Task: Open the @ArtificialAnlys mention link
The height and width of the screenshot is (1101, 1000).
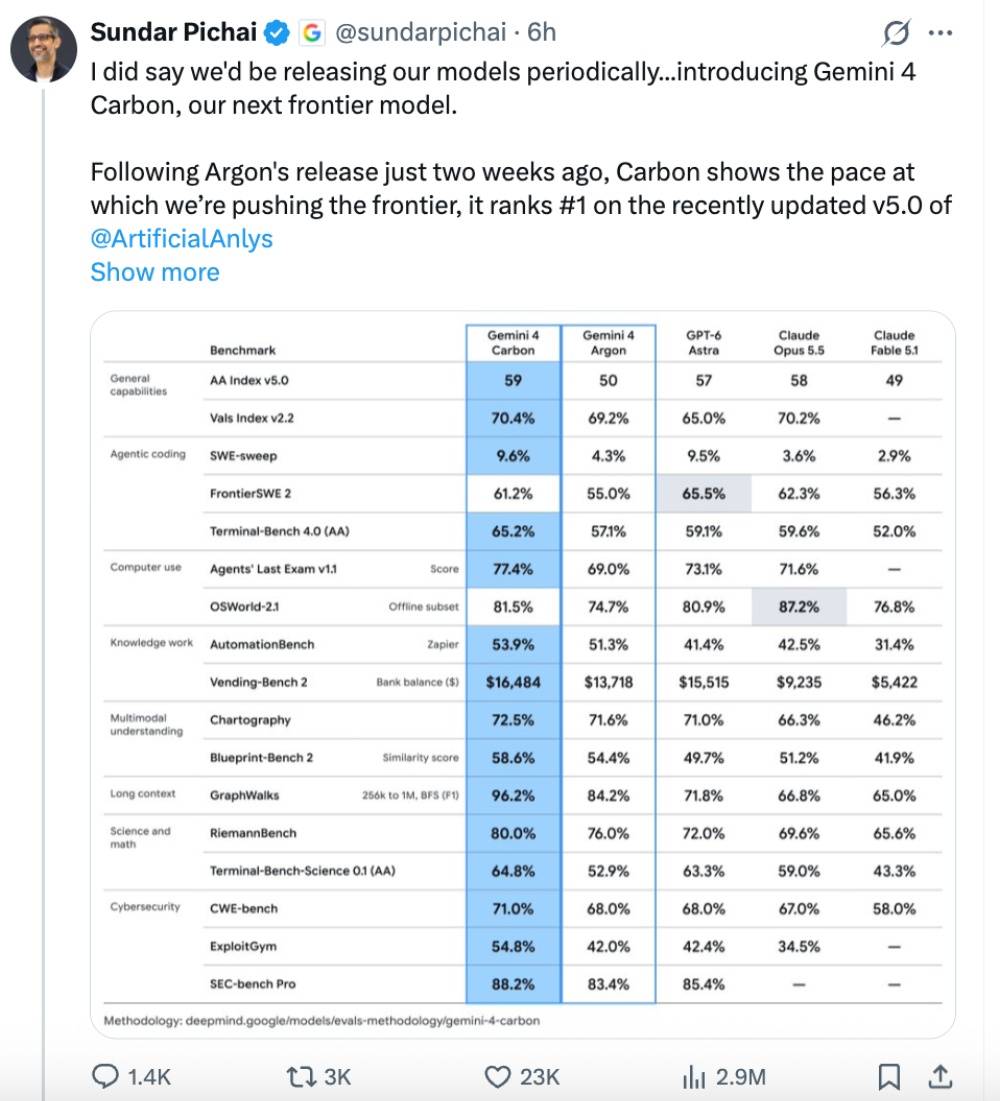Action: [x=181, y=238]
